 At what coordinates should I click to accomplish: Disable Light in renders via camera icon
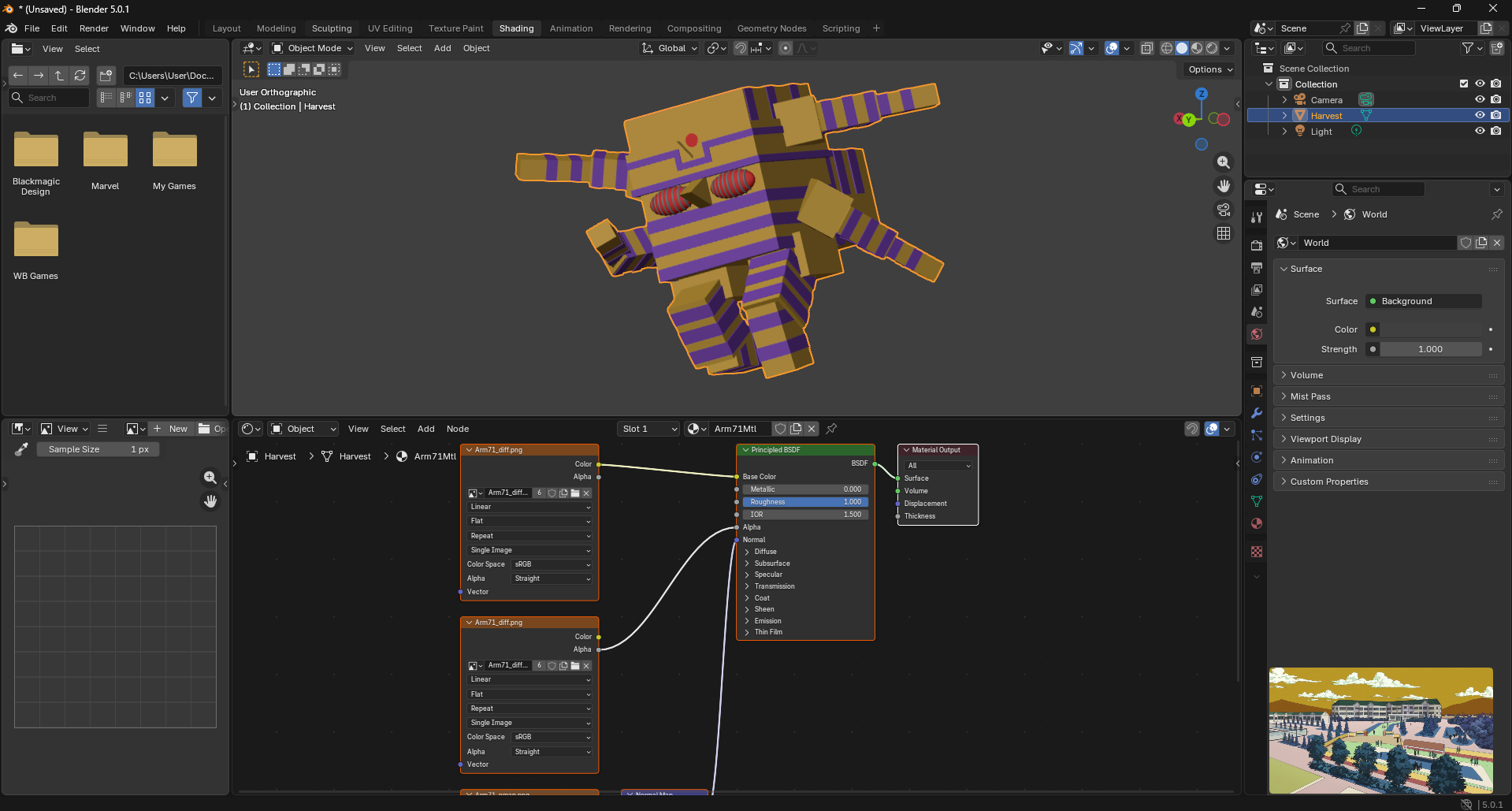[1495, 132]
